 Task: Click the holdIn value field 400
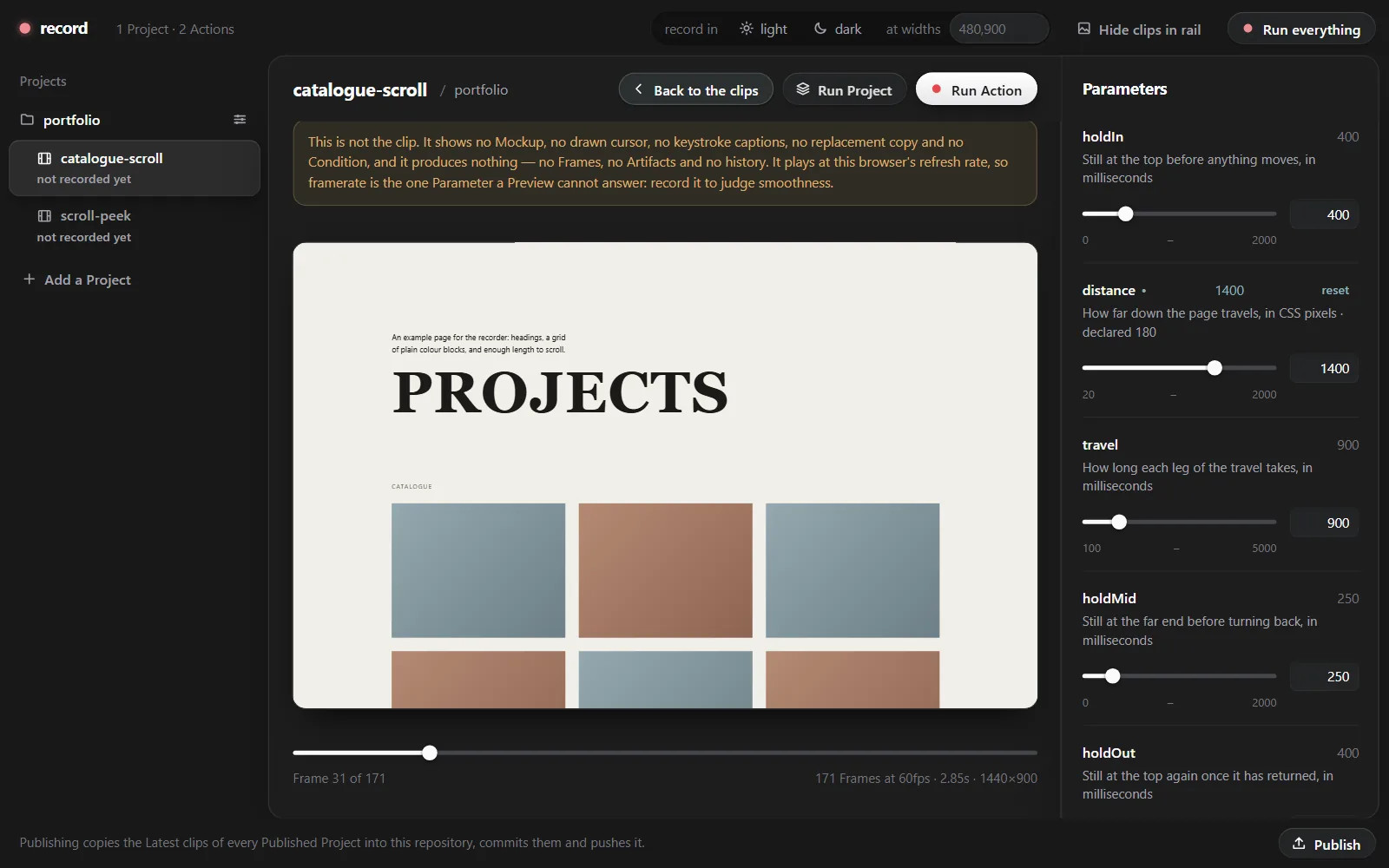1325,214
